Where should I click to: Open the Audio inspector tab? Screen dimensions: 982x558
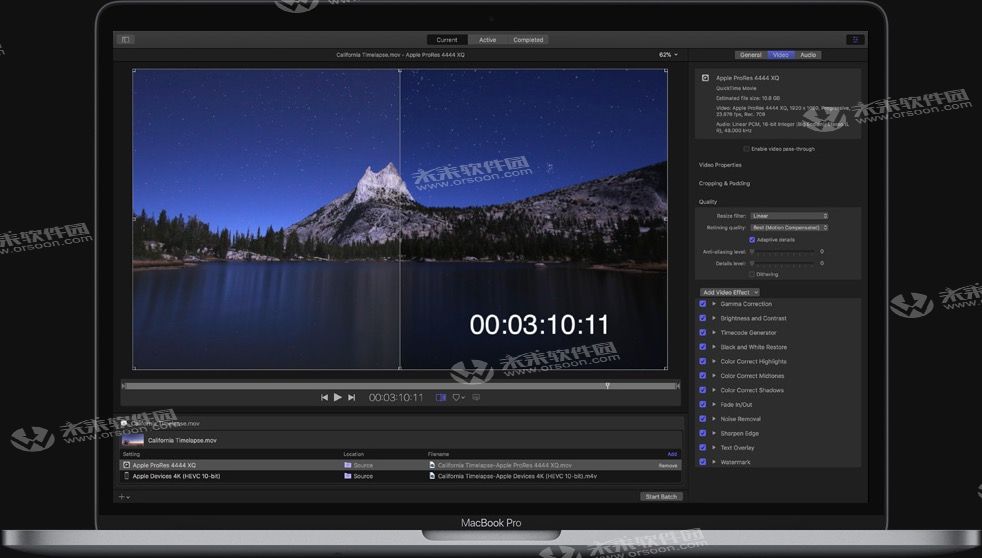807,55
